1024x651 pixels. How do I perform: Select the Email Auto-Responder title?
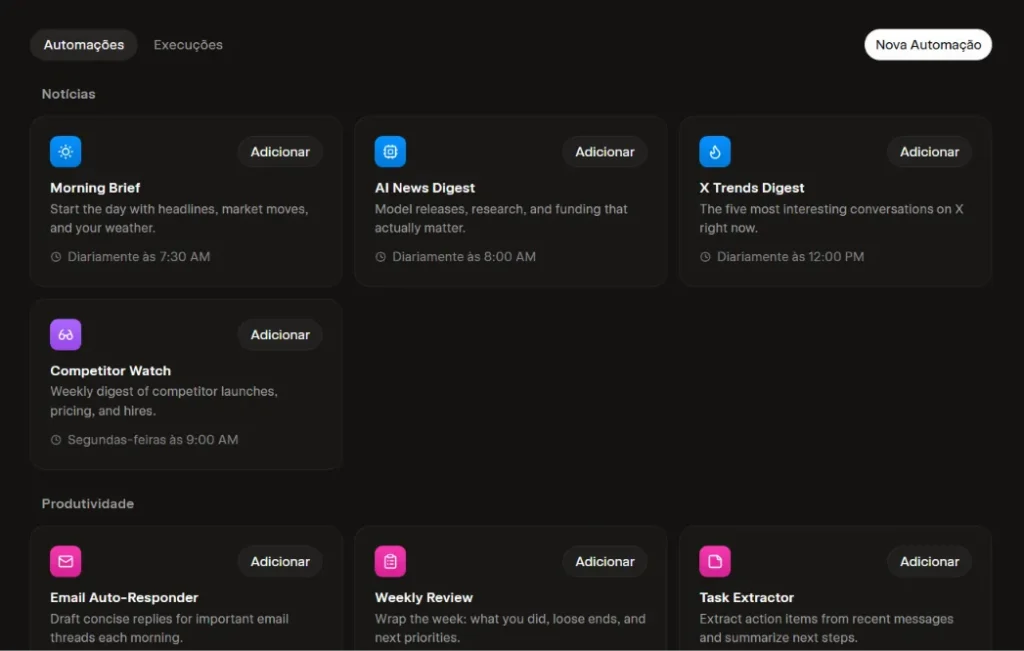tap(124, 597)
